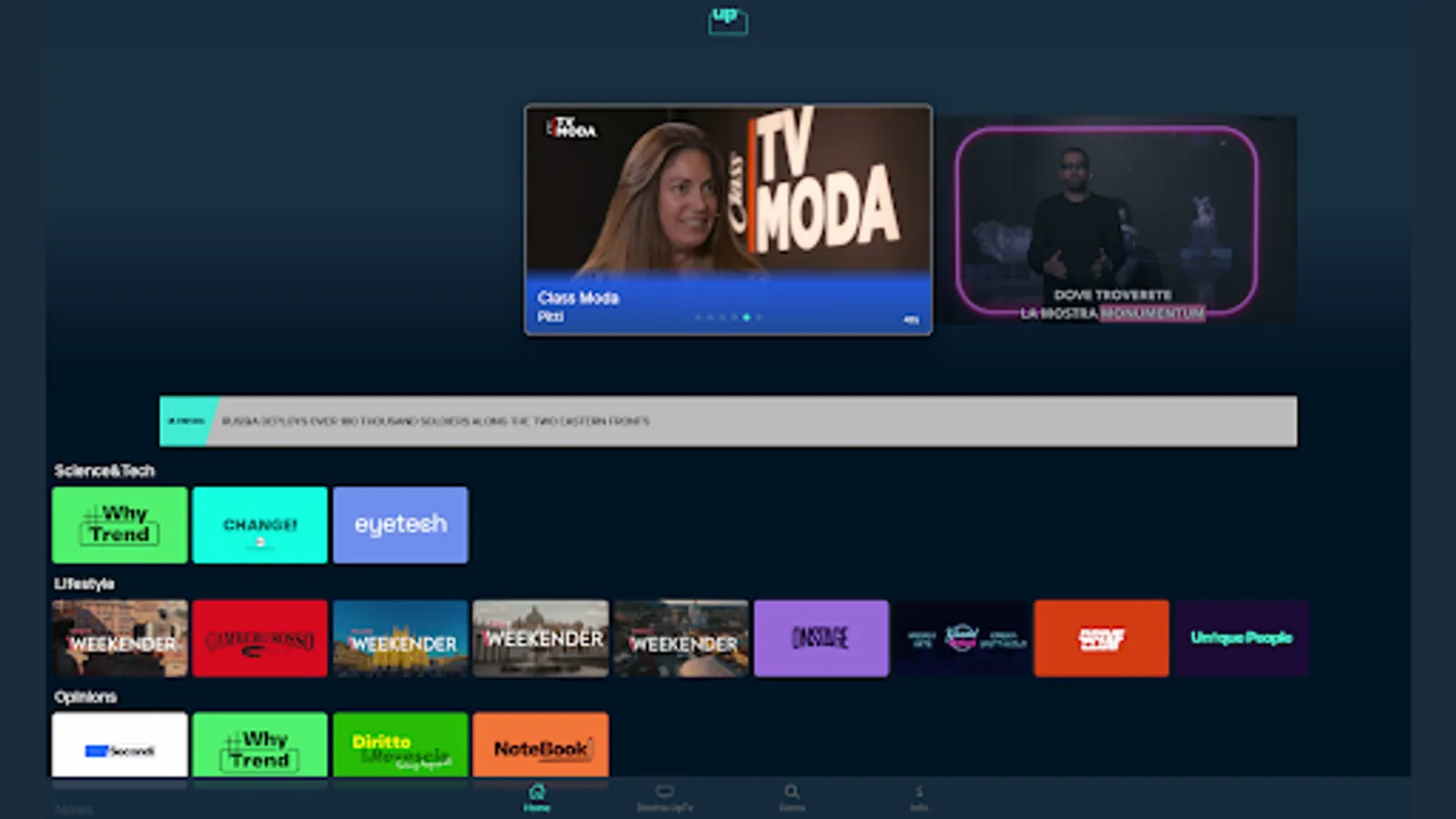Screen dimensions: 1456x819
Task: Click the Up logo at the top
Action: pyautogui.click(x=728, y=21)
